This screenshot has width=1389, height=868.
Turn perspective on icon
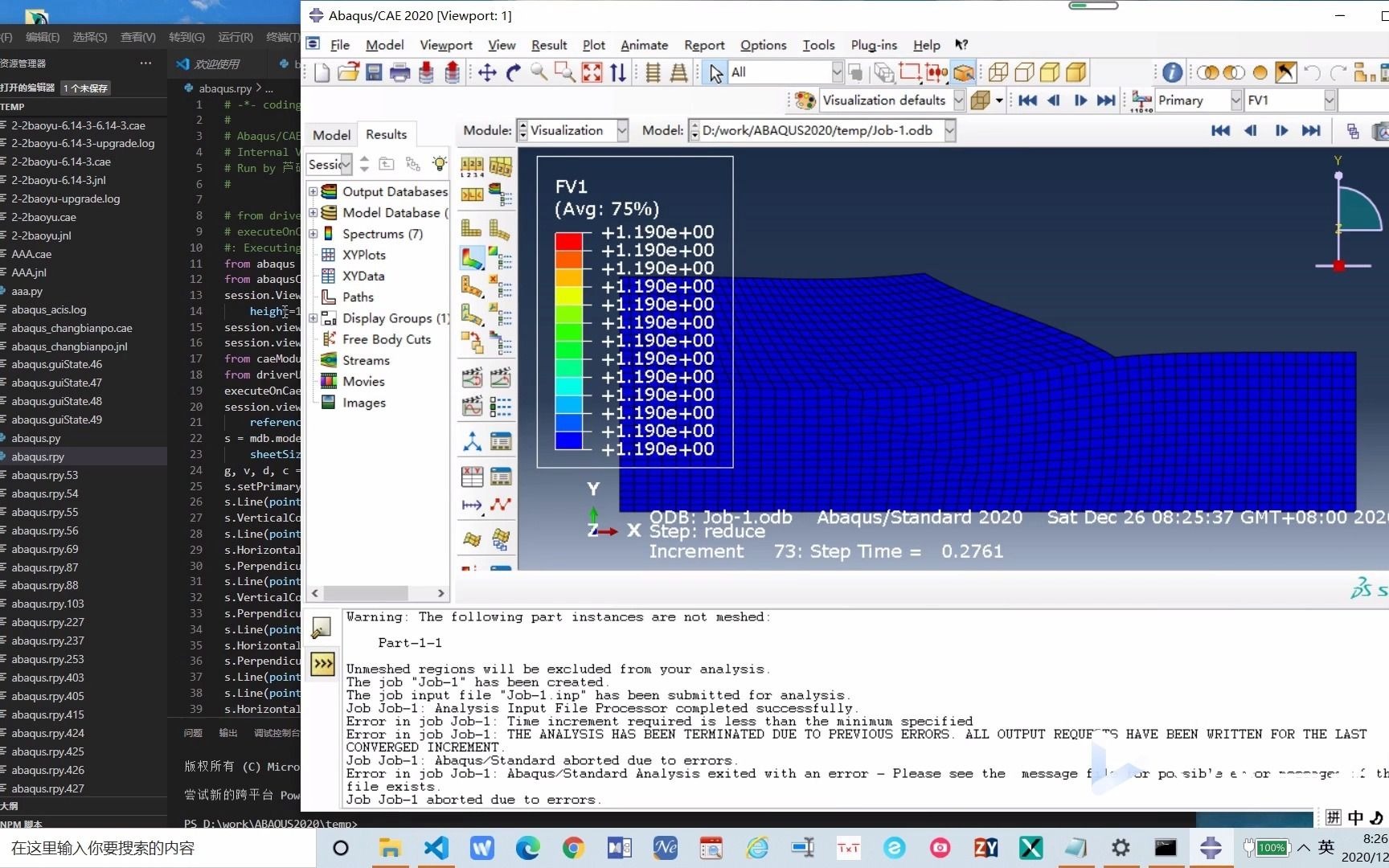[678, 73]
